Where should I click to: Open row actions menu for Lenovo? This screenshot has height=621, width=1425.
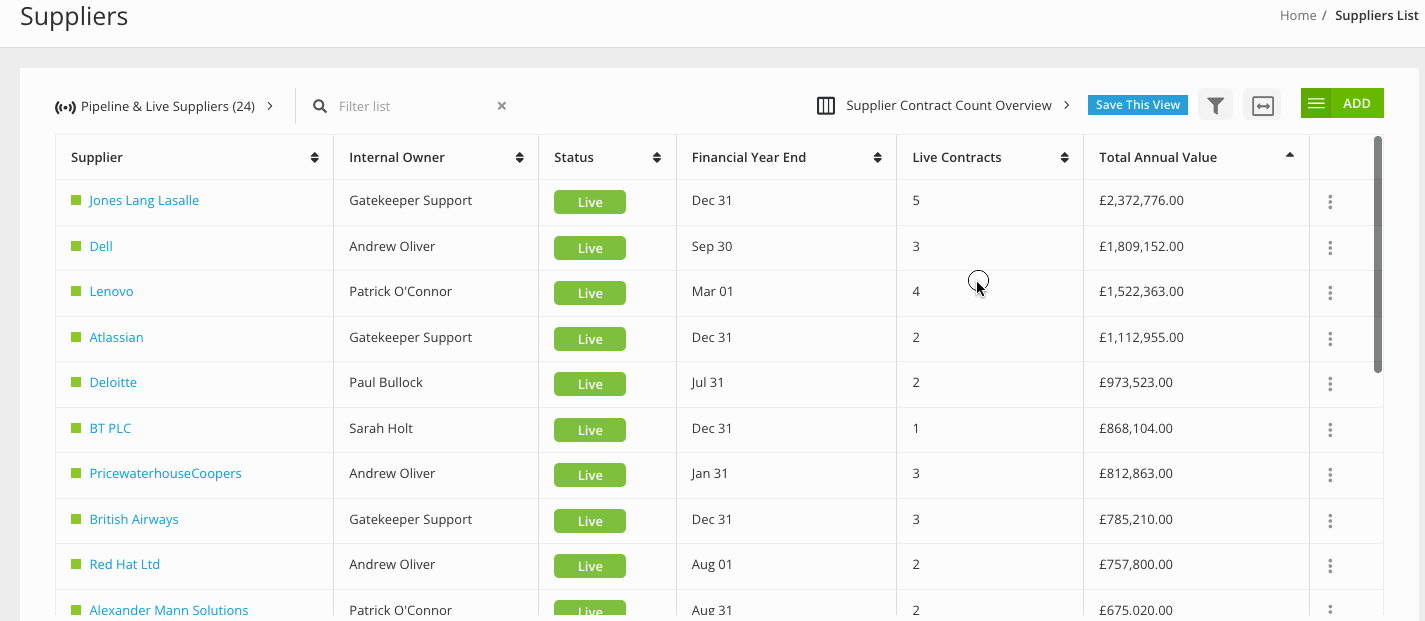coord(1330,293)
